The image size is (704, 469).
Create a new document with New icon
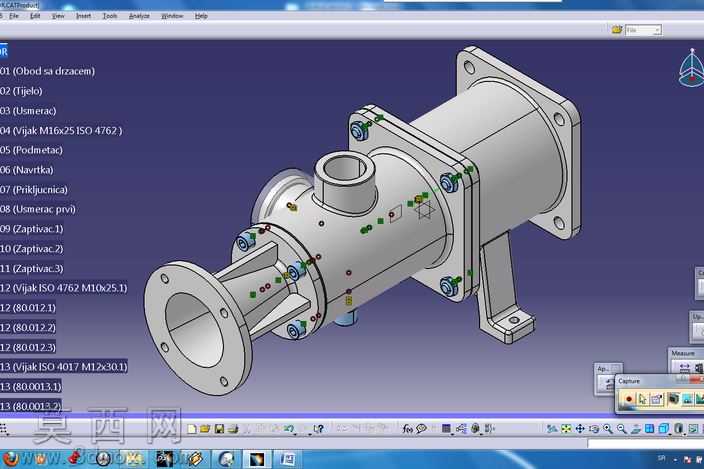coord(192,429)
